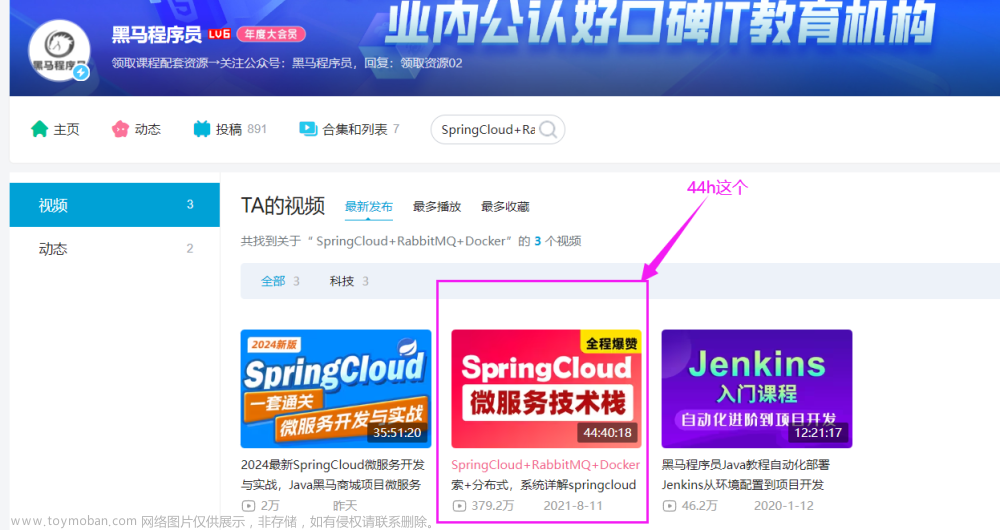
Task: Open the 主页 home tab
Action: [55, 129]
